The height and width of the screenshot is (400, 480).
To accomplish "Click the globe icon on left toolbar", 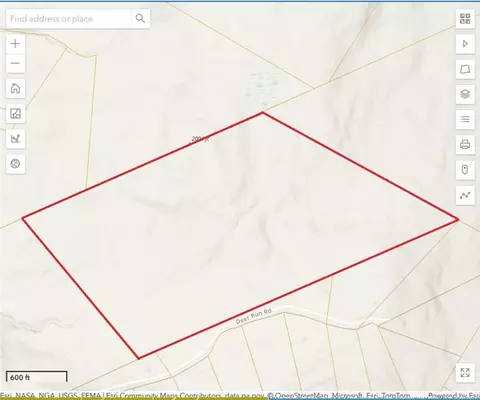I will 15,164.
